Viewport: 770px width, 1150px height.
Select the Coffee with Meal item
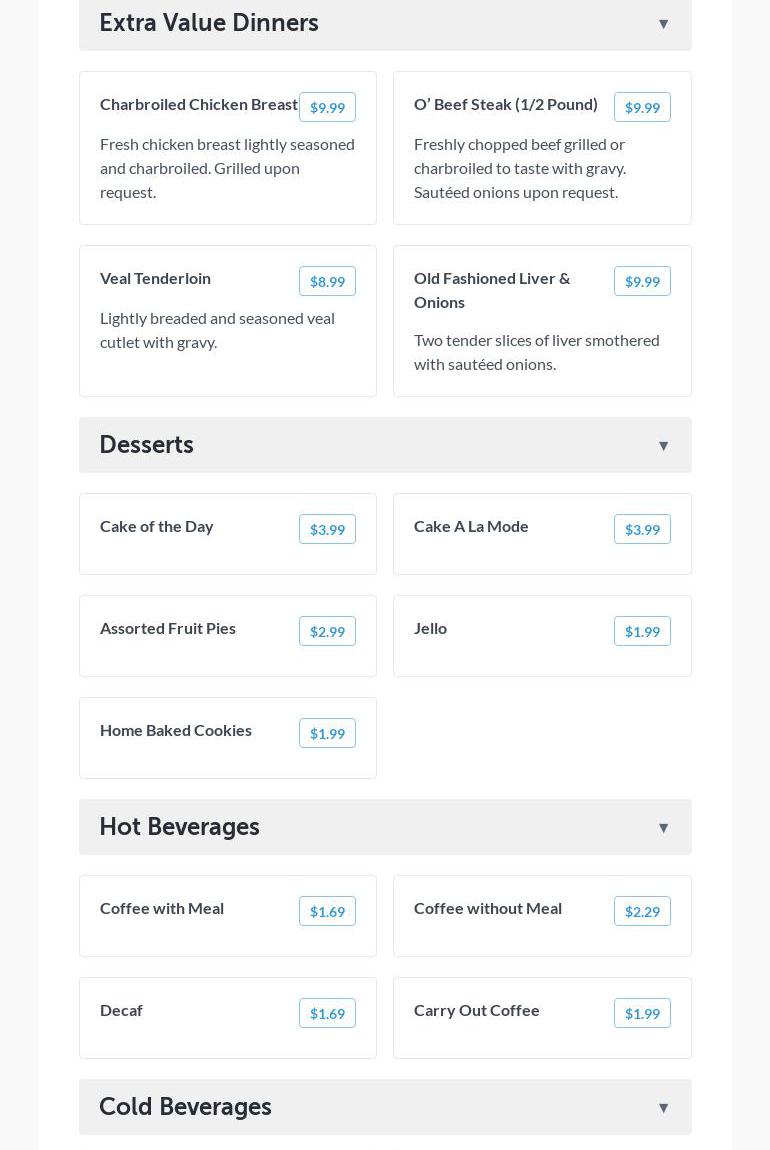pyautogui.click(x=162, y=909)
